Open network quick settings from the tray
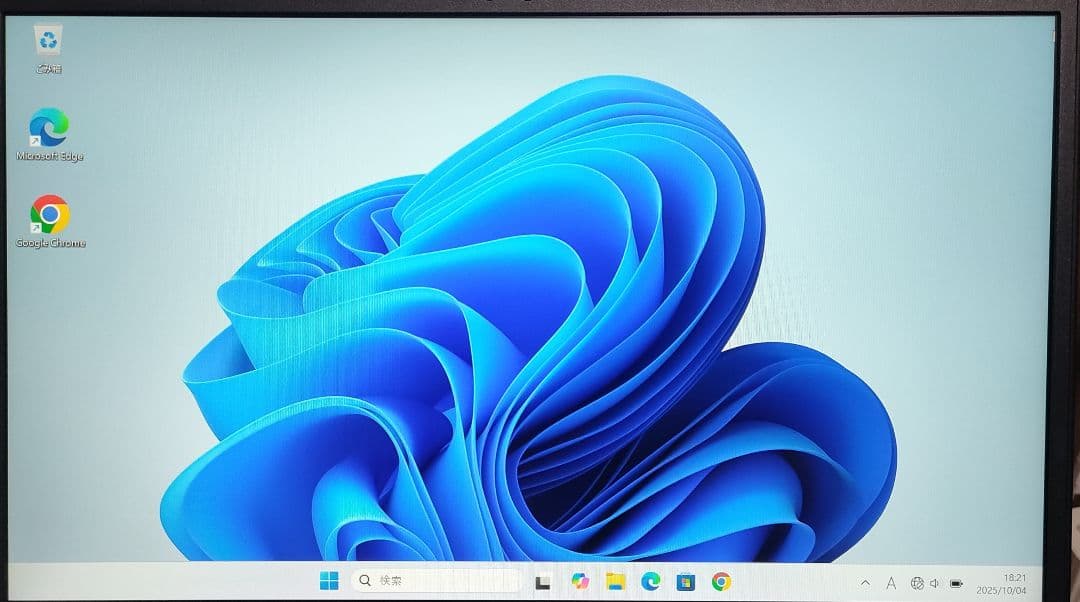This screenshot has width=1080, height=602. coord(917,583)
